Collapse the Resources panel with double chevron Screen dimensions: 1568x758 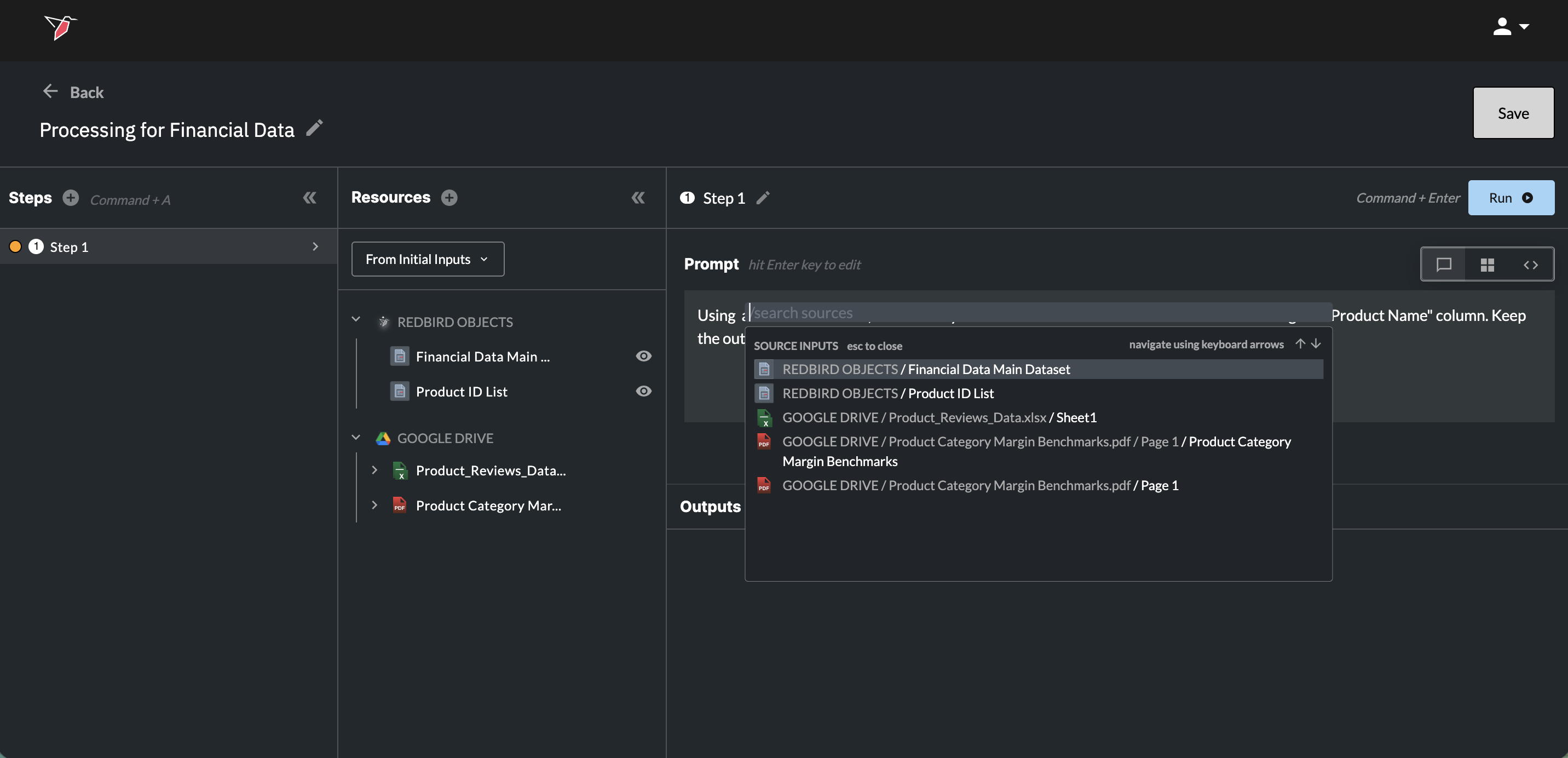coord(638,198)
